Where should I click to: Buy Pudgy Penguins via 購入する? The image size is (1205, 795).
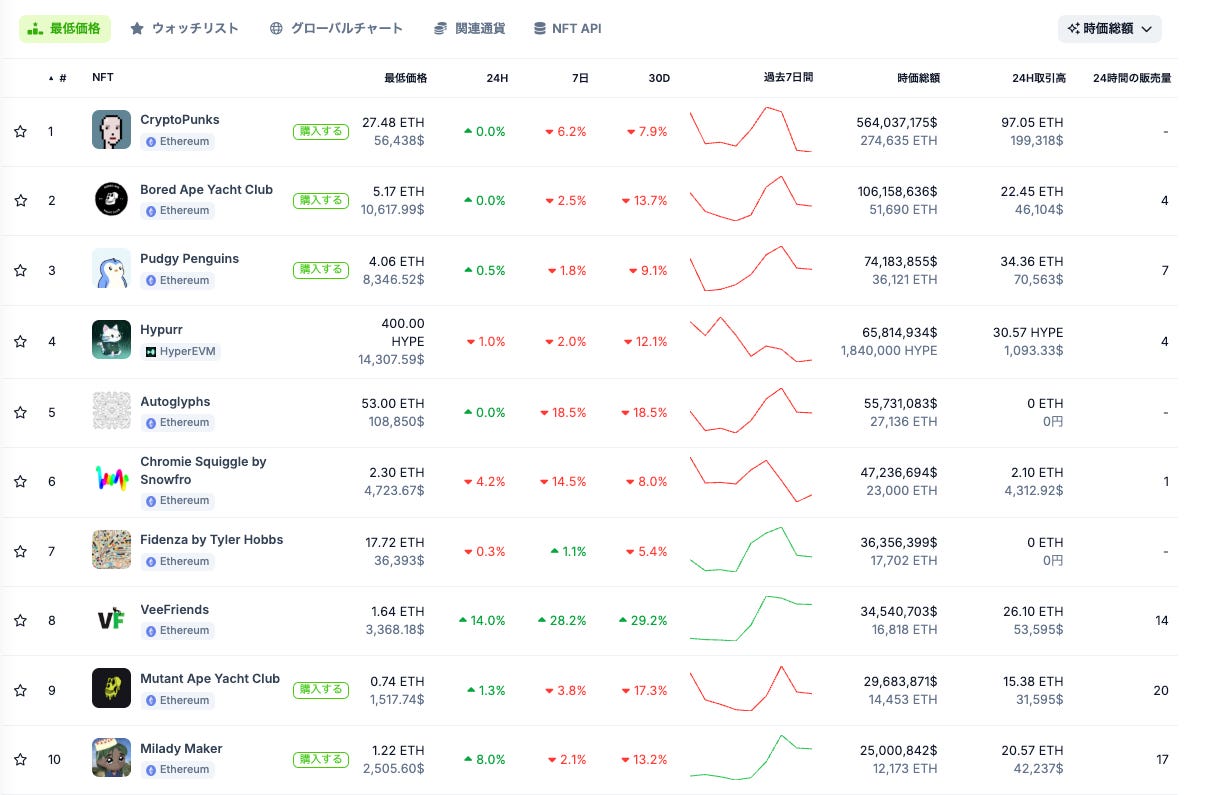coord(321,269)
